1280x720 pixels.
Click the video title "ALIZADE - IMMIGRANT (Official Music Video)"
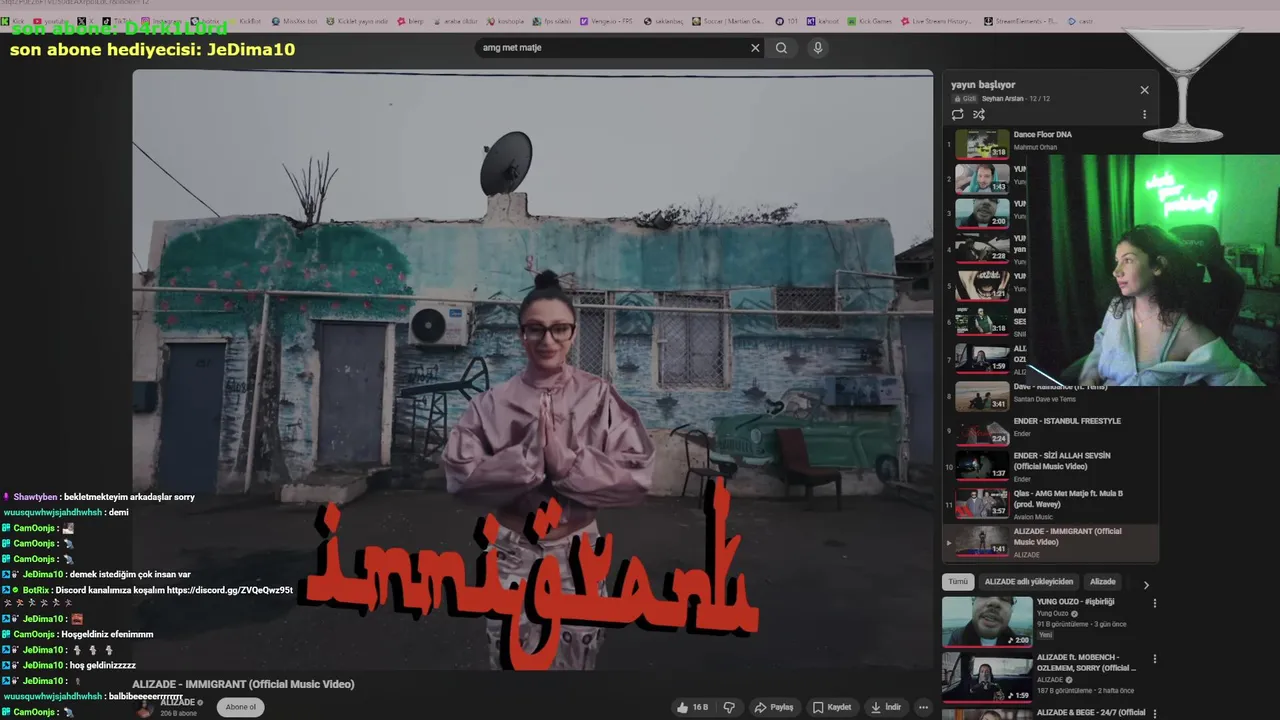(243, 684)
